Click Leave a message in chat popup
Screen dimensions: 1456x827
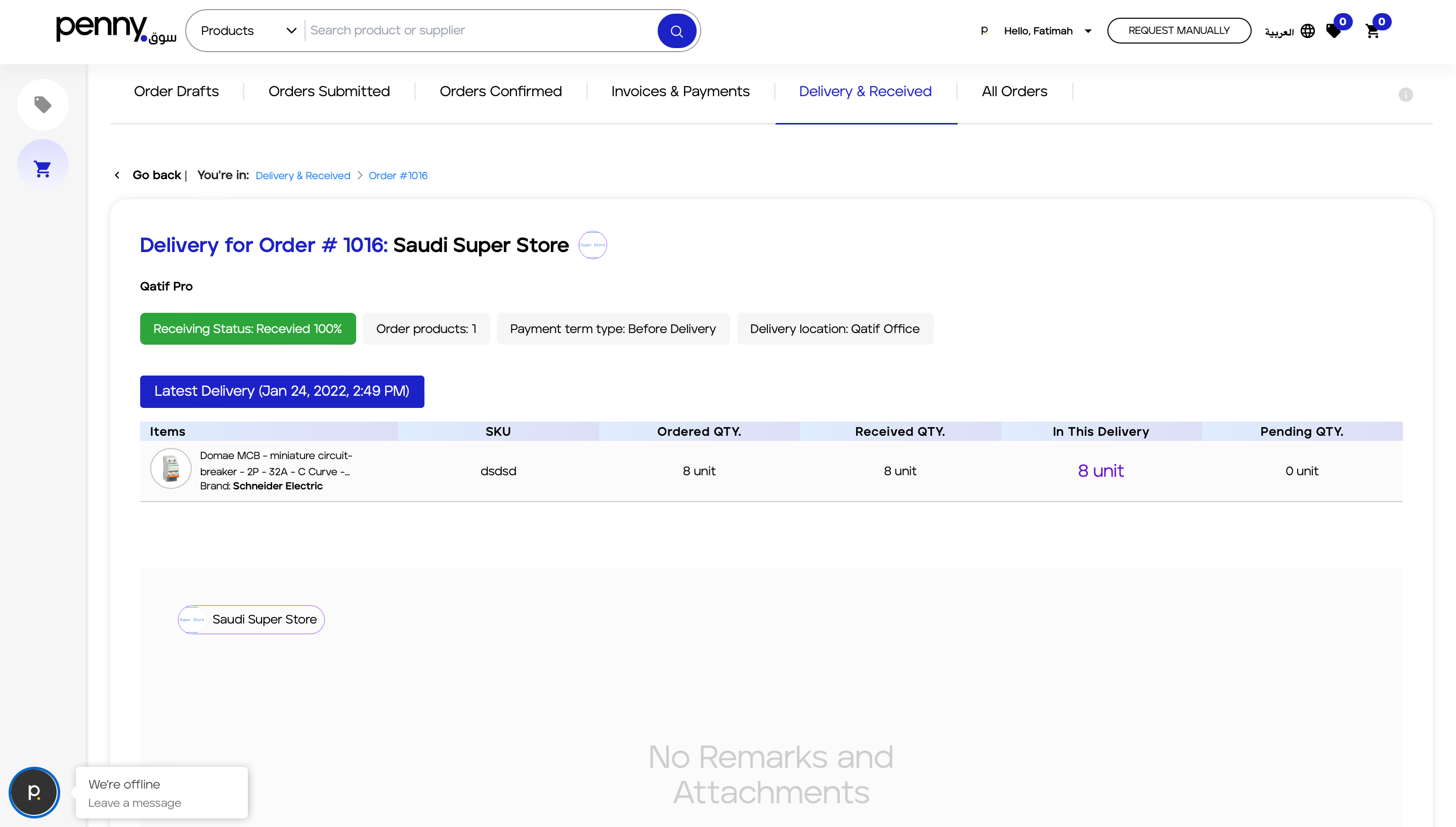coord(135,803)
